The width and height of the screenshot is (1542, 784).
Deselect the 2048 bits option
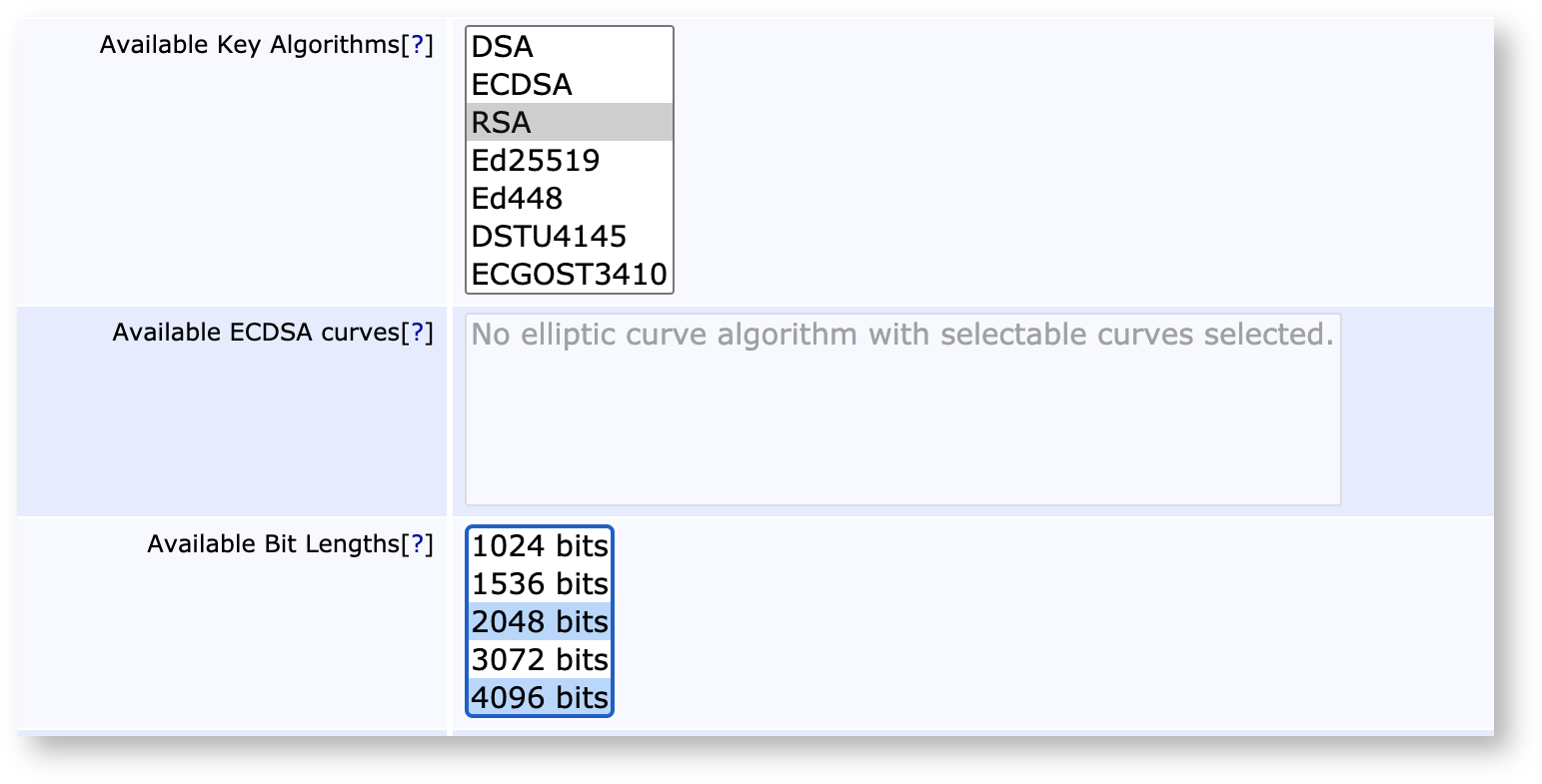pyautogui.click(x=540, y=621)
